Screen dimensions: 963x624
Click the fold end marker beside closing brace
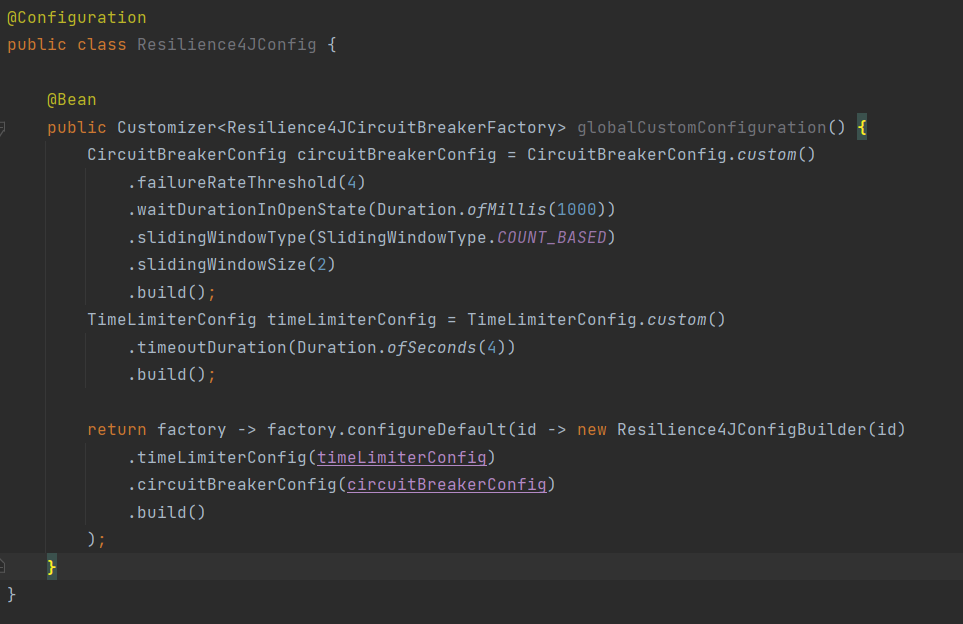(2, 566)
